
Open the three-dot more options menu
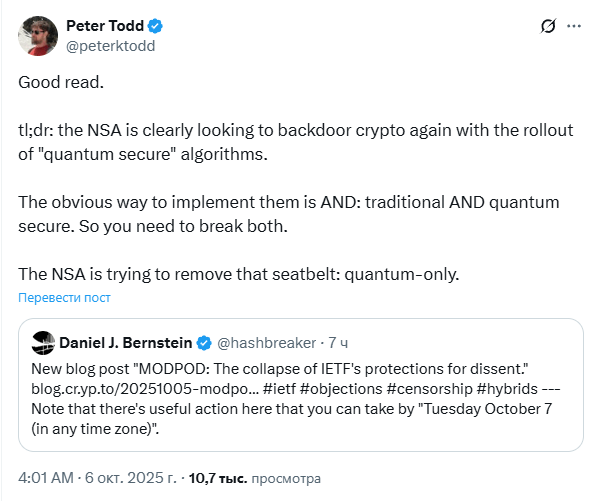click(574, 27)
